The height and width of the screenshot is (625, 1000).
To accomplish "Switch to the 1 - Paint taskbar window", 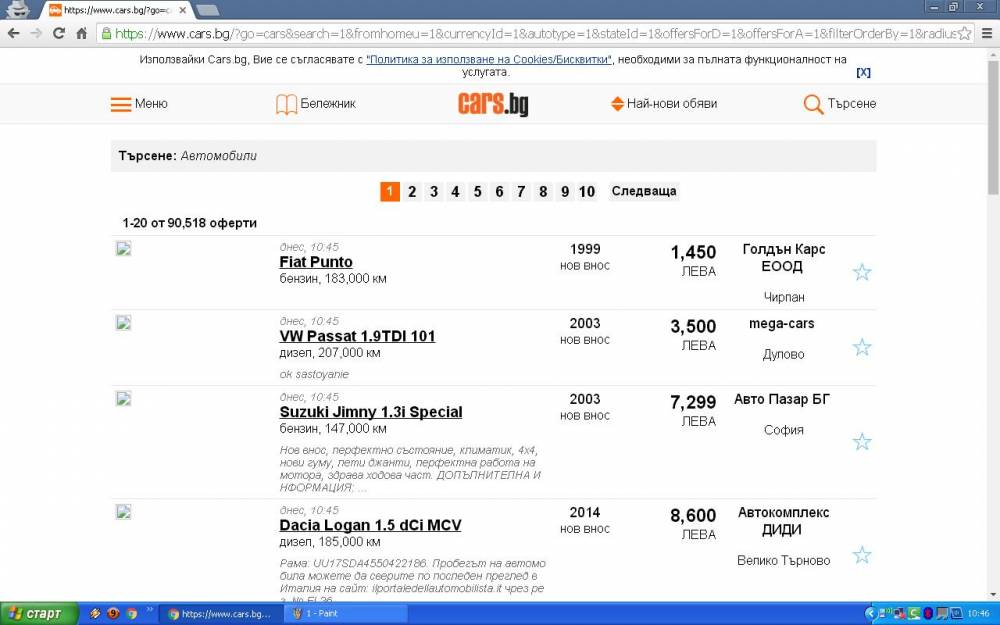I will pos(345,614).
